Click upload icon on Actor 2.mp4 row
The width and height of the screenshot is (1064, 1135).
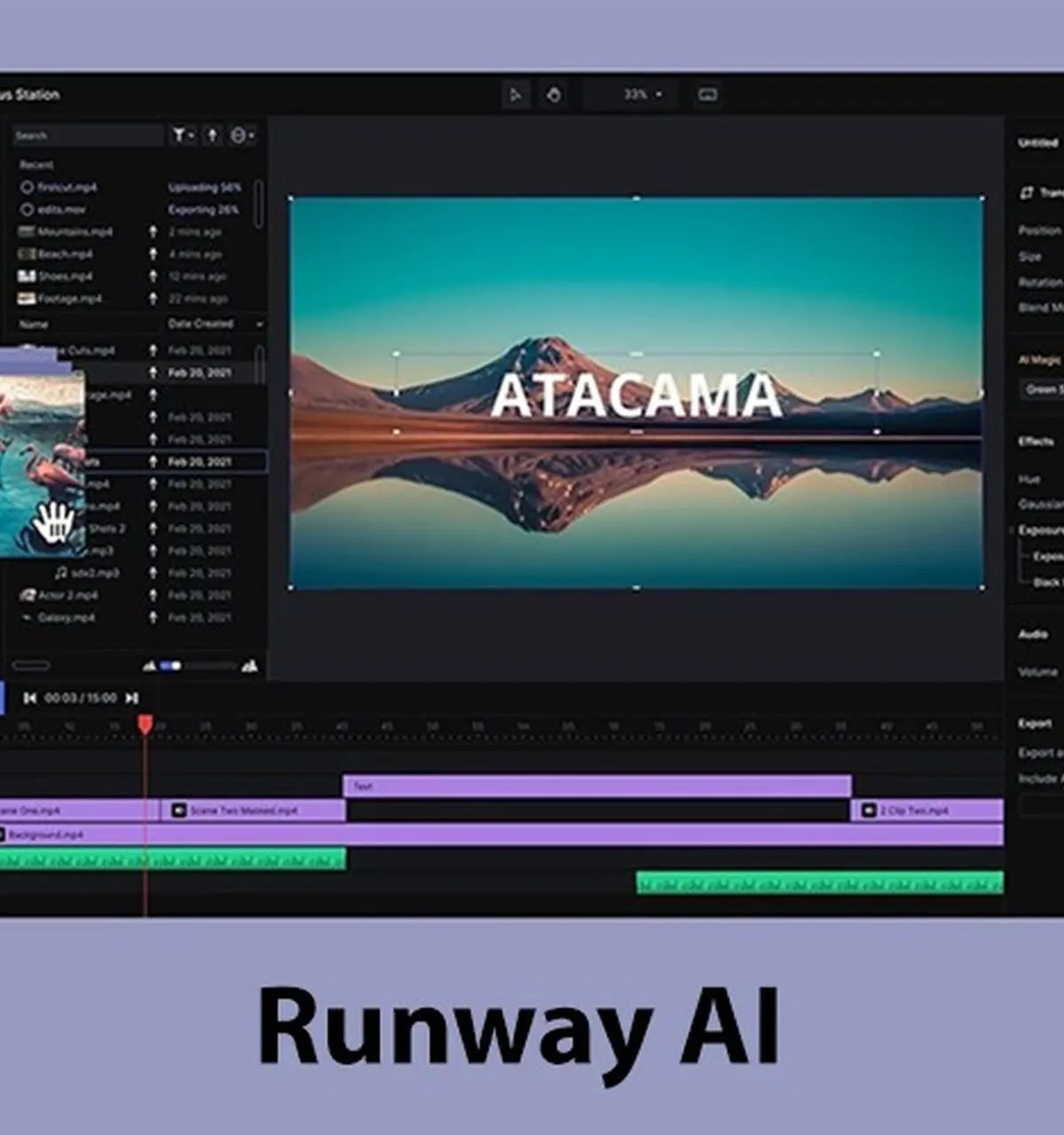pos(153,595)
